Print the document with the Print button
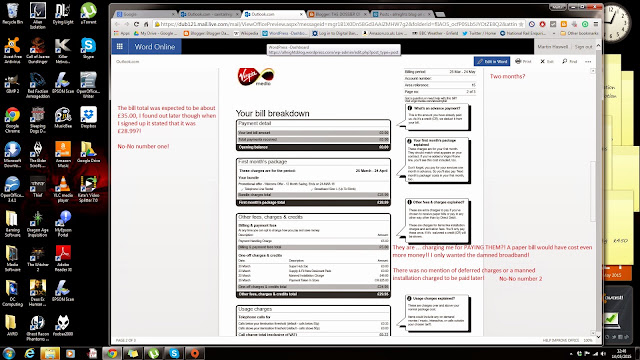This screenshot has height=360, width=640. [523, 62]
